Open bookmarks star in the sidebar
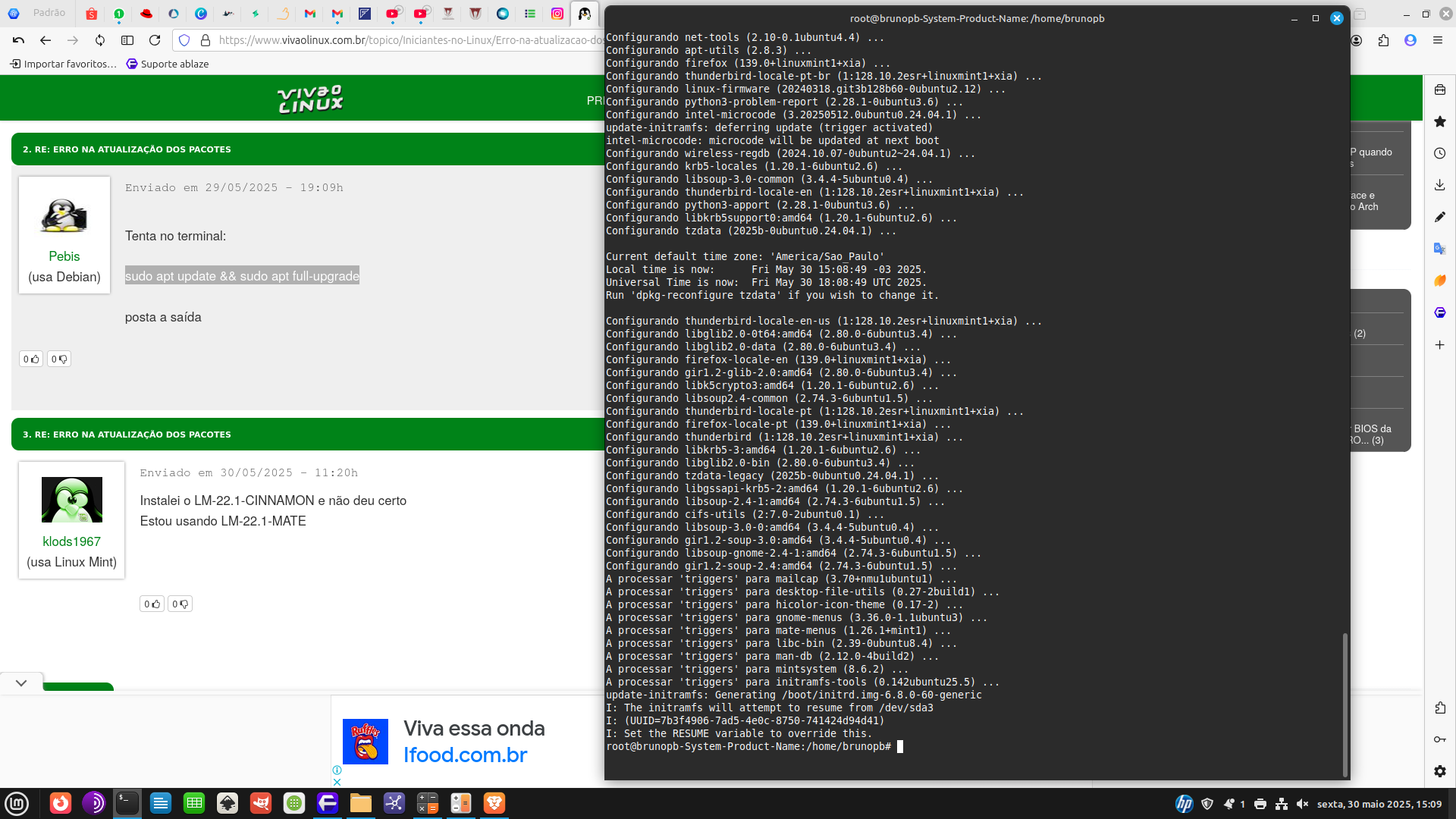 point(1440,121)
